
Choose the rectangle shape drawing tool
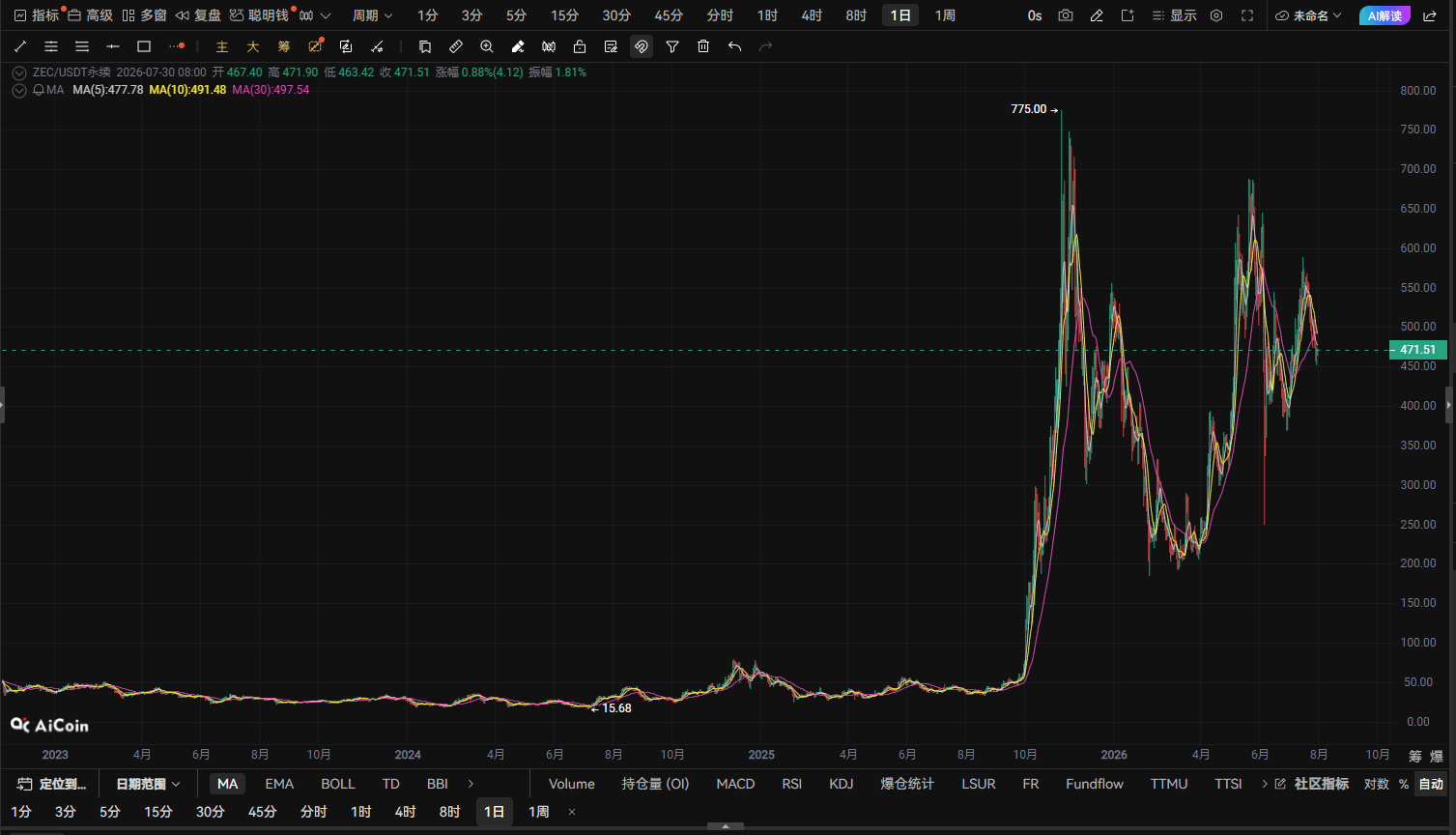coord(144,46)
